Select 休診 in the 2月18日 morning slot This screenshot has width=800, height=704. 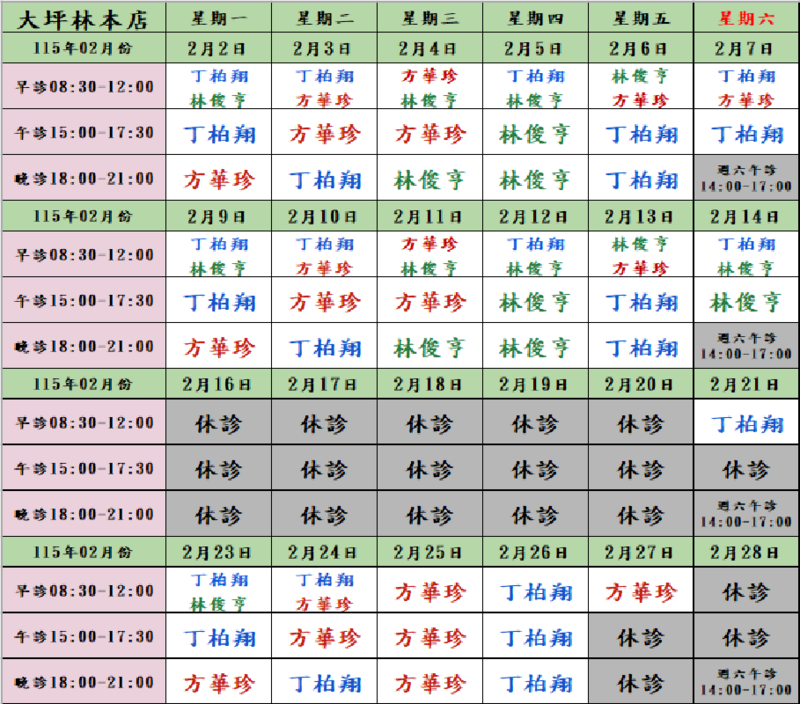pyautogui.click(x=430, y=424)
